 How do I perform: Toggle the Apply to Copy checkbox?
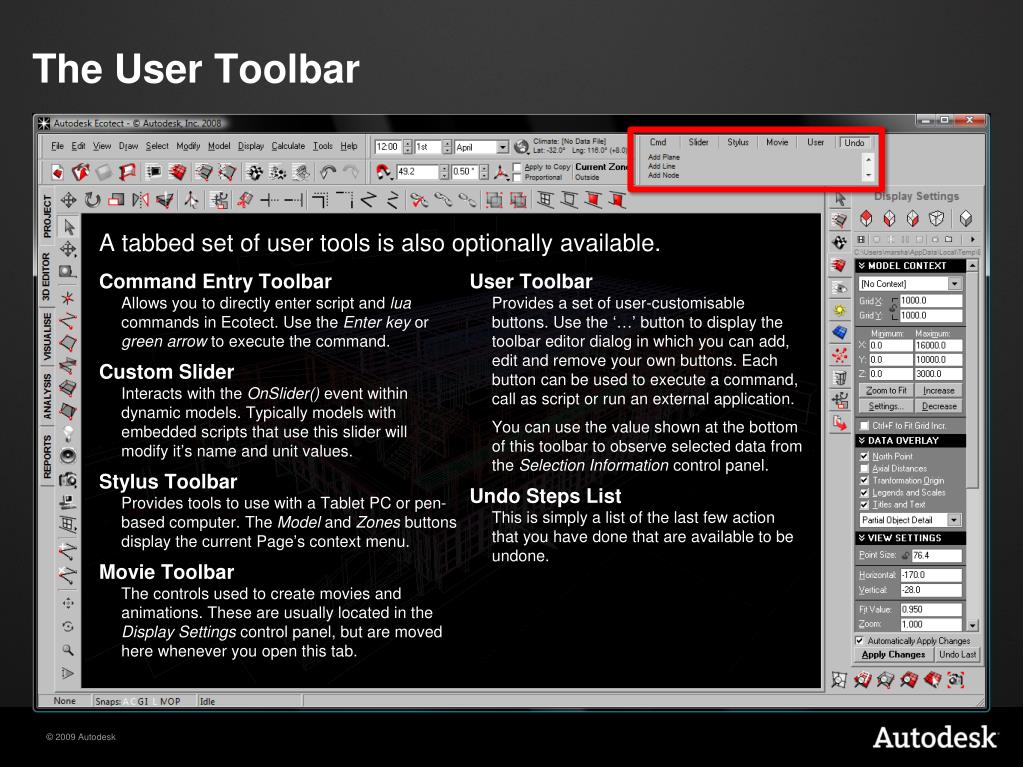point(517,168)
